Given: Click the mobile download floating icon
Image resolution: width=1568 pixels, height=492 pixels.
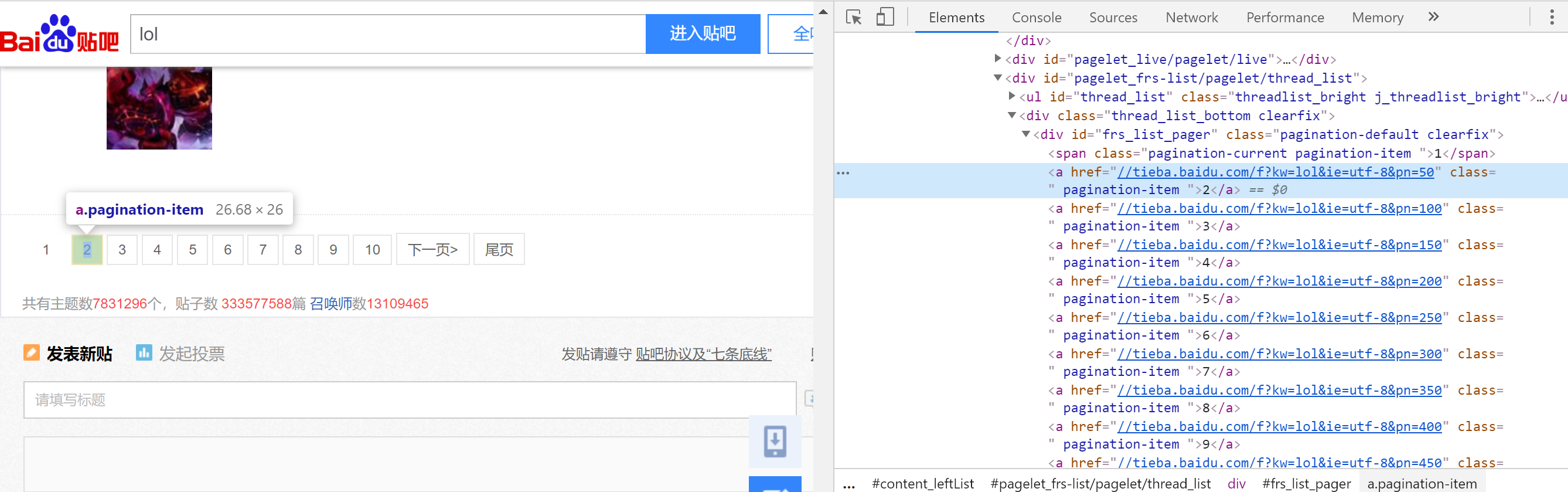Looking at the screenshot, I should click(774, 441).
